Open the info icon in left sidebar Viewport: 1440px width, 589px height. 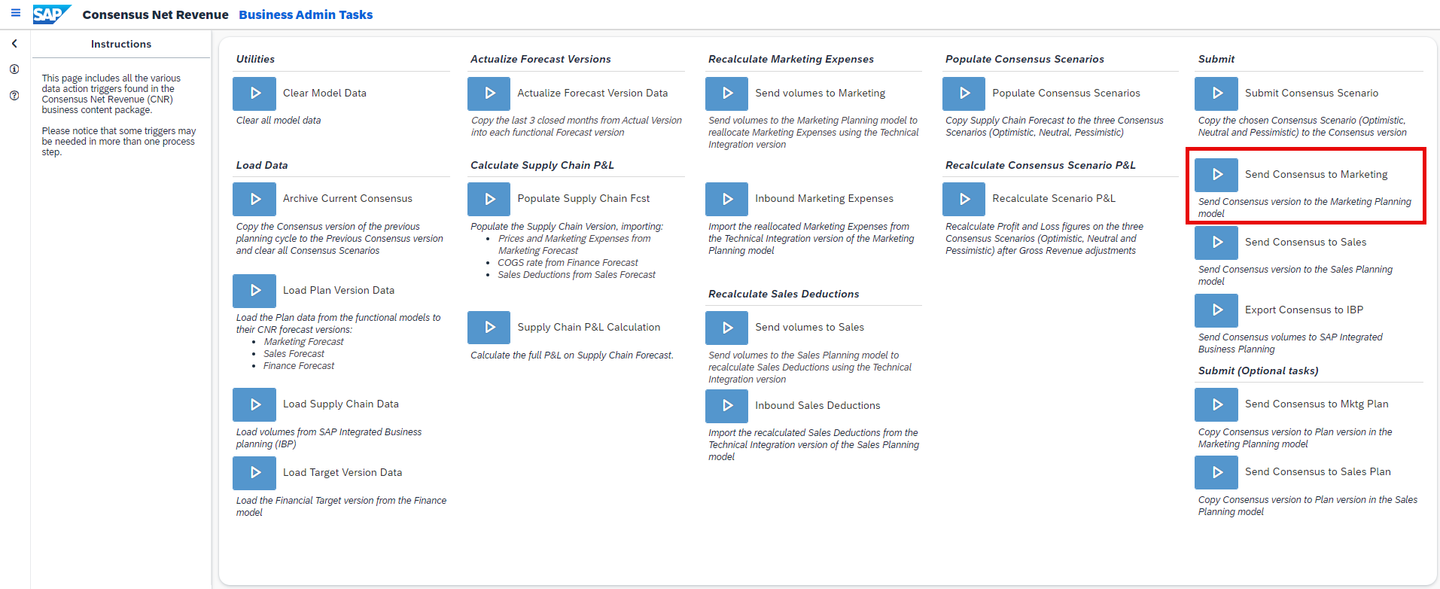click(14, 69)
